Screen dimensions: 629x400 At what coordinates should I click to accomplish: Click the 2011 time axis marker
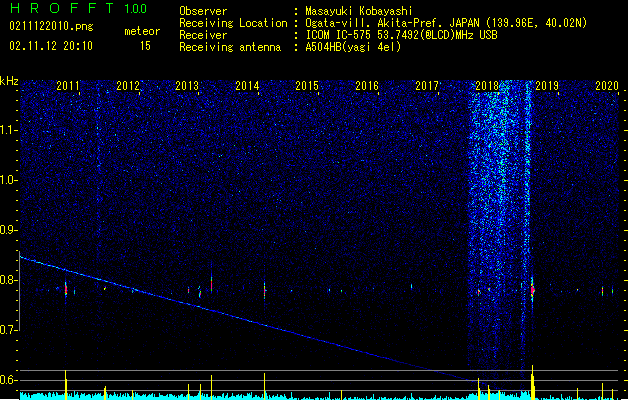click(68, 86)
